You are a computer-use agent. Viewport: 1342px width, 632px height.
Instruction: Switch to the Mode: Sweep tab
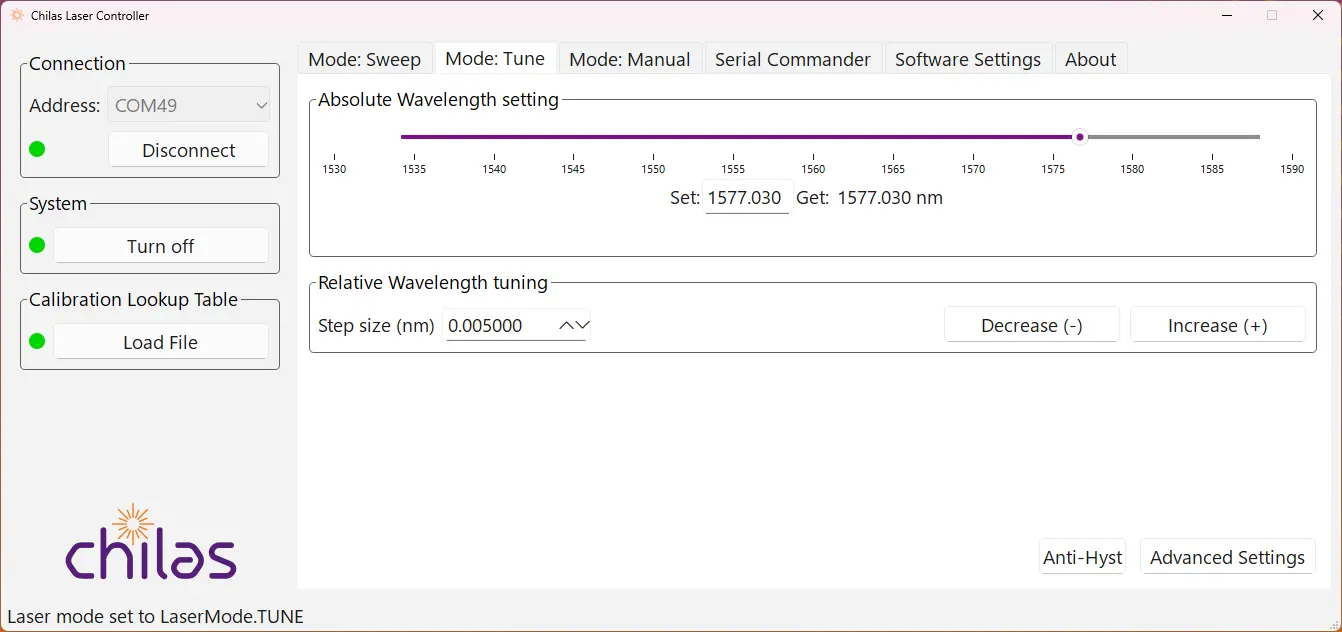365,59
